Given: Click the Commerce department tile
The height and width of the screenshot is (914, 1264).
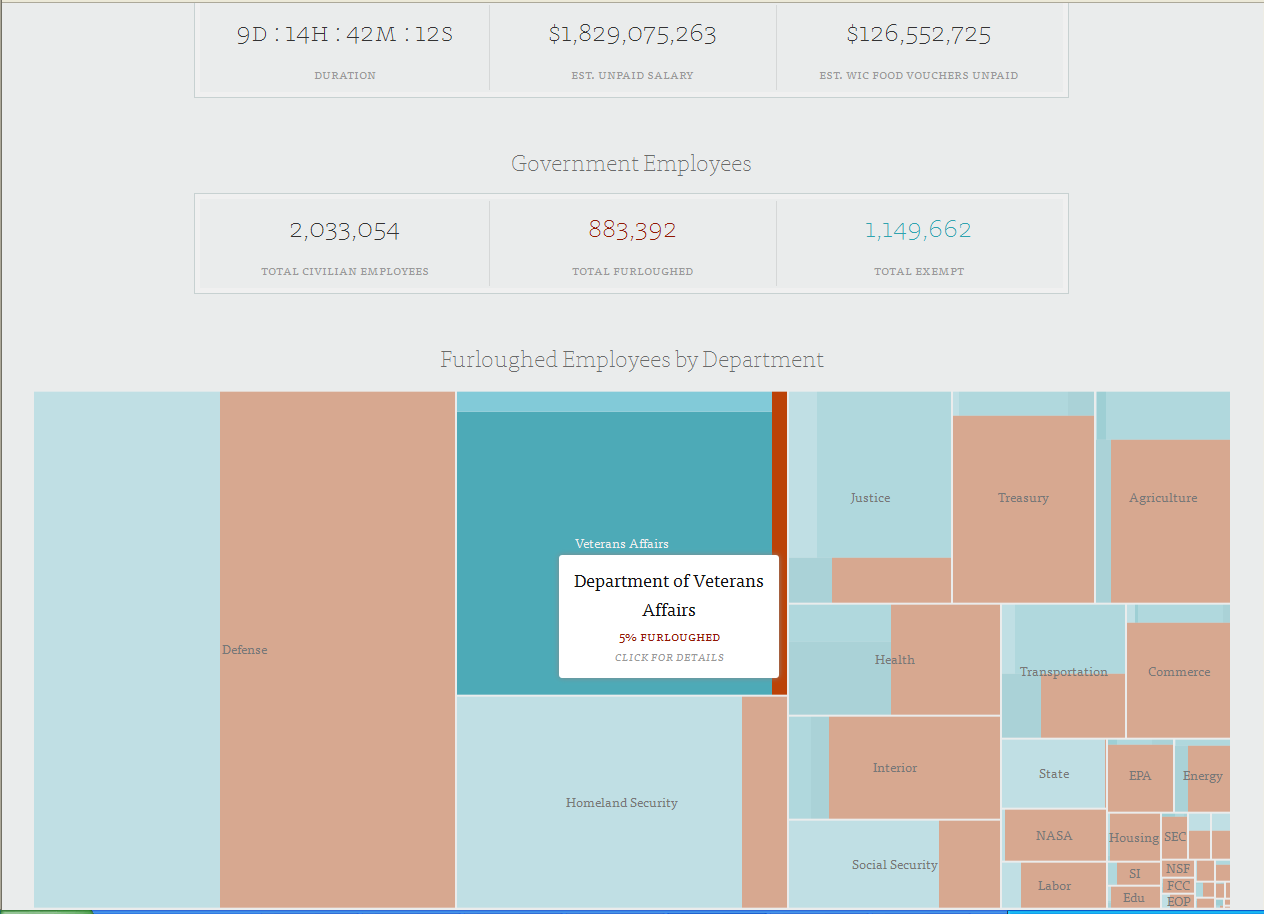Looking at the screenshot, I should (x=1179, y=672).
